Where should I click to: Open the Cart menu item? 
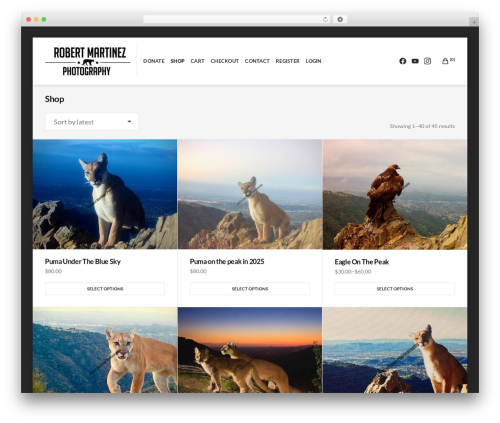coord(197,61)
